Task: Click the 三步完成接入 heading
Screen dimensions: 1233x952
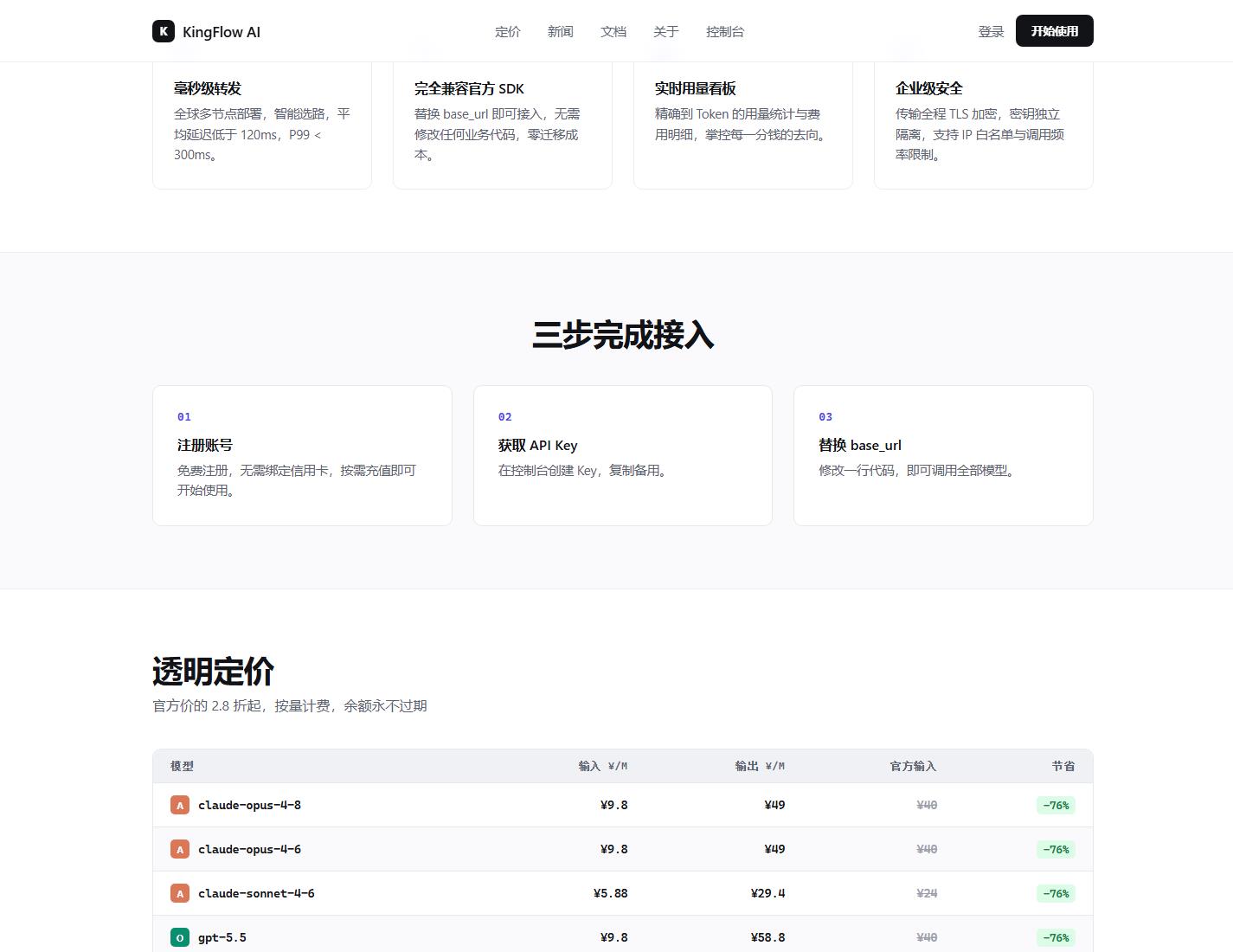Action: [x=623, y=335]
